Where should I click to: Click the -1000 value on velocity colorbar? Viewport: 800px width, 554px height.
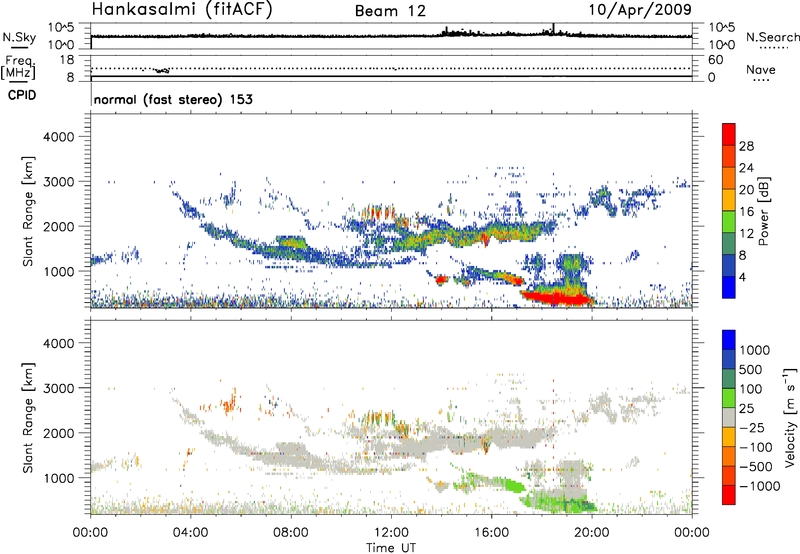click(x=760, y=486)
